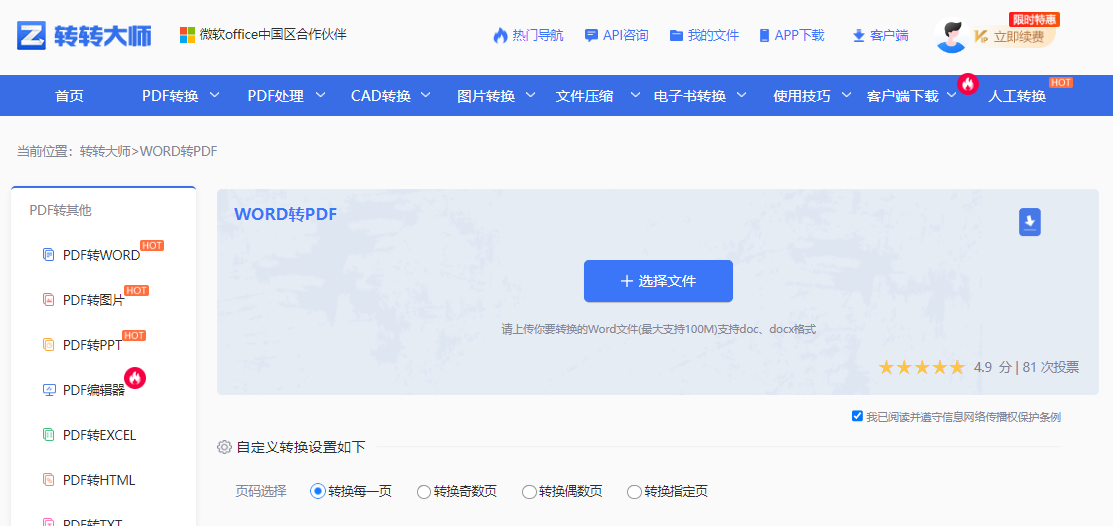
Task: Click the VIP crown icon
Action: tap(981, 36)
